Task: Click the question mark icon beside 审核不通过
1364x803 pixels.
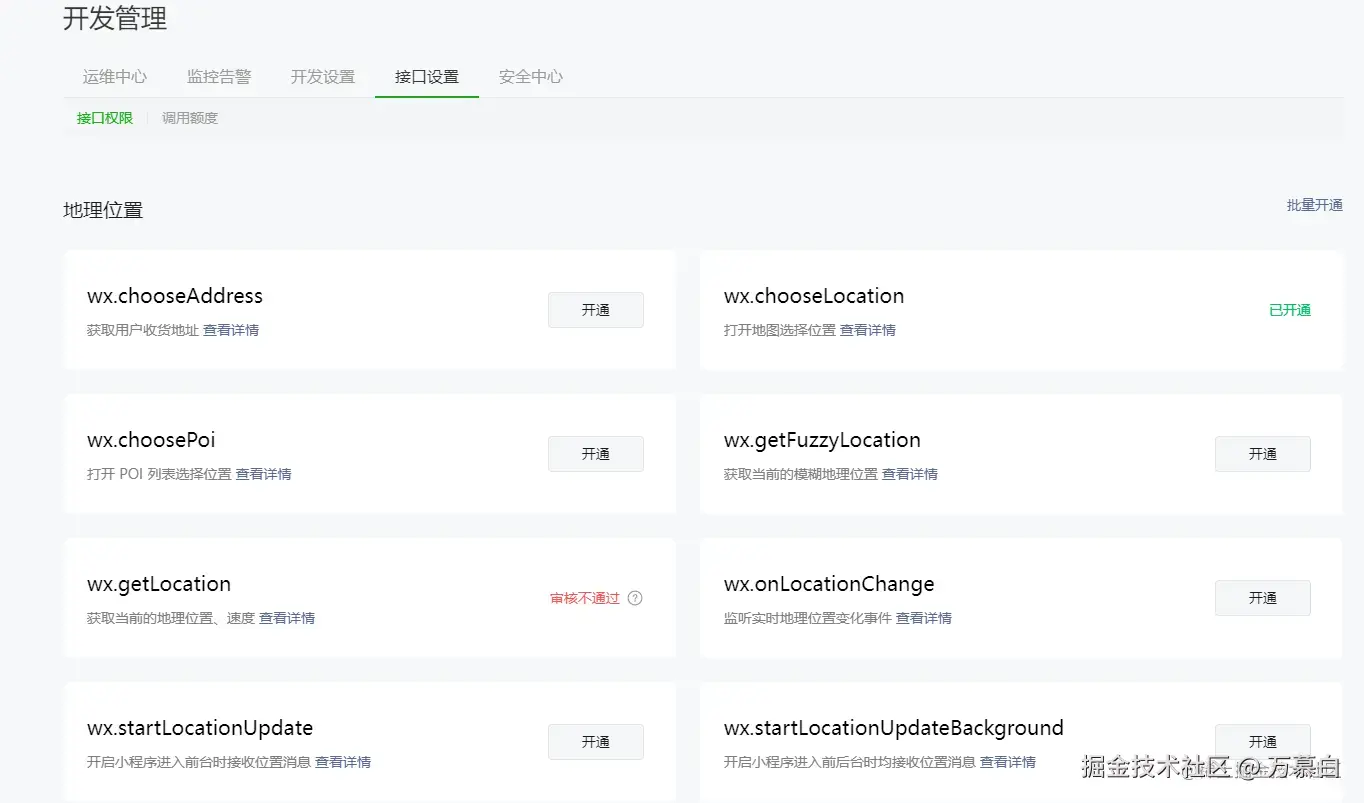Action: tap(635, 598)
